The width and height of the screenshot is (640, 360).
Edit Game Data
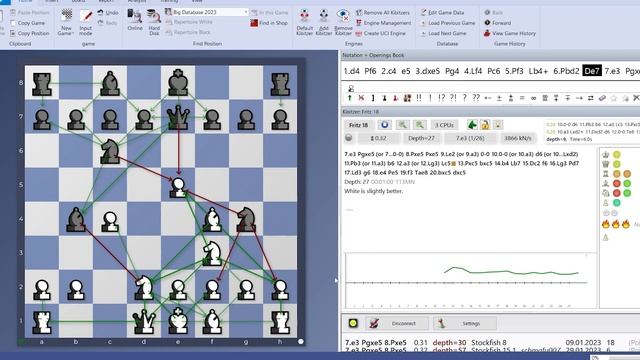tap(442, 13)
